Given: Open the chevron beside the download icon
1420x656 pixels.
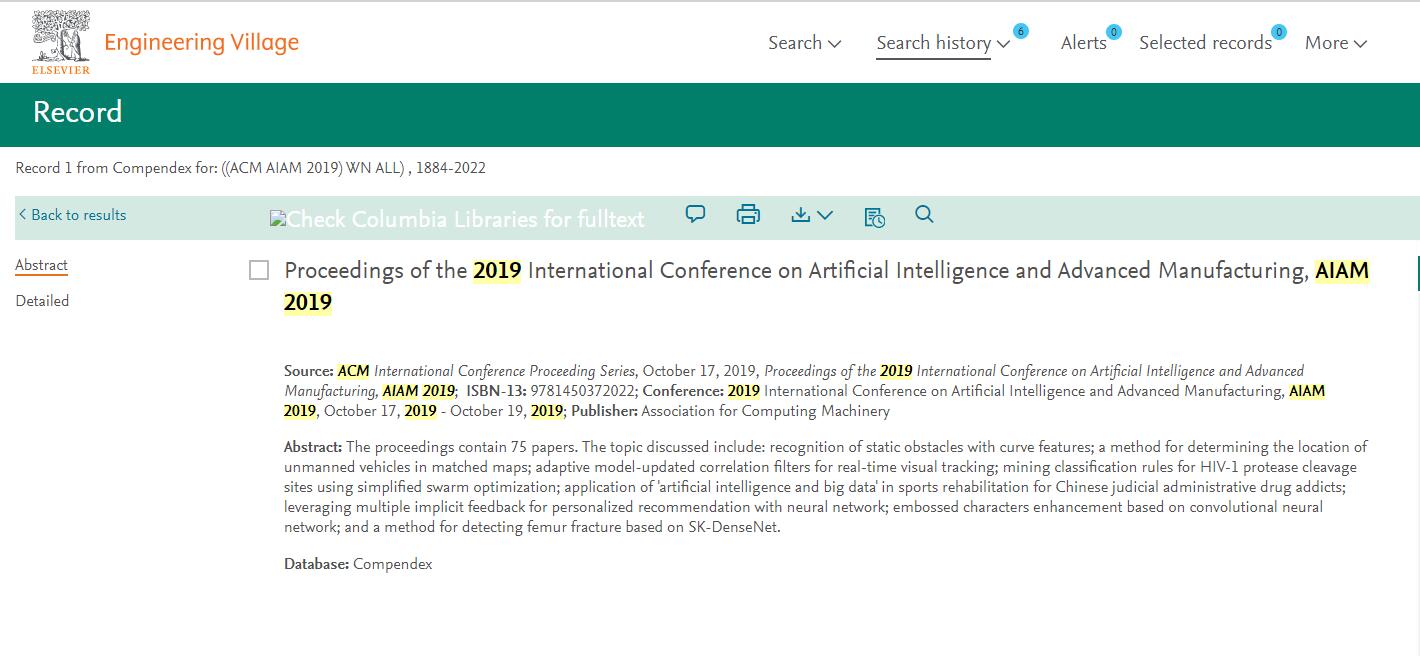Looking at the screenshot, I should pyautogui.click(x=825, y=215).
